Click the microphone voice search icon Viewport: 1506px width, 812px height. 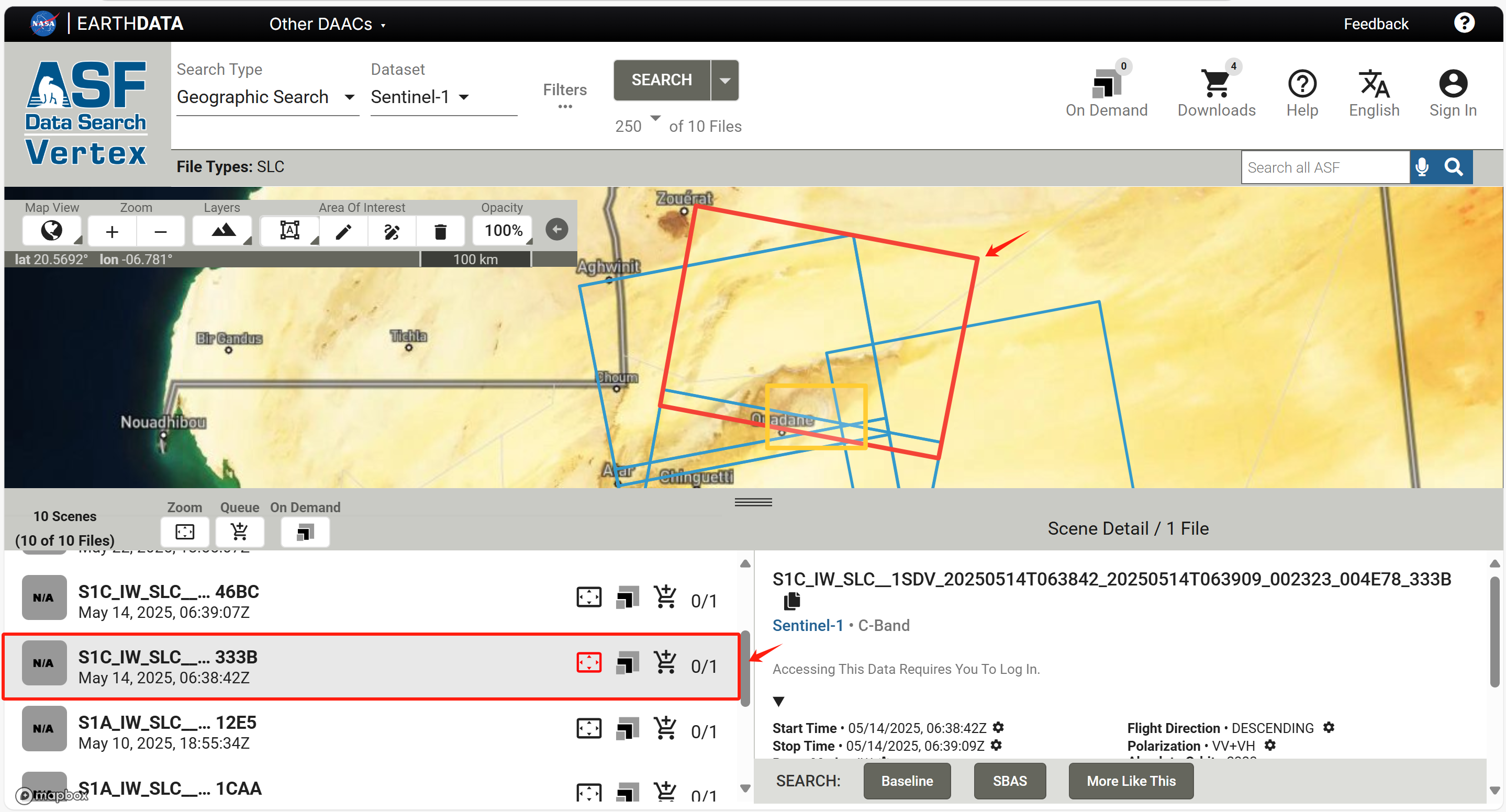(1422, 167)
